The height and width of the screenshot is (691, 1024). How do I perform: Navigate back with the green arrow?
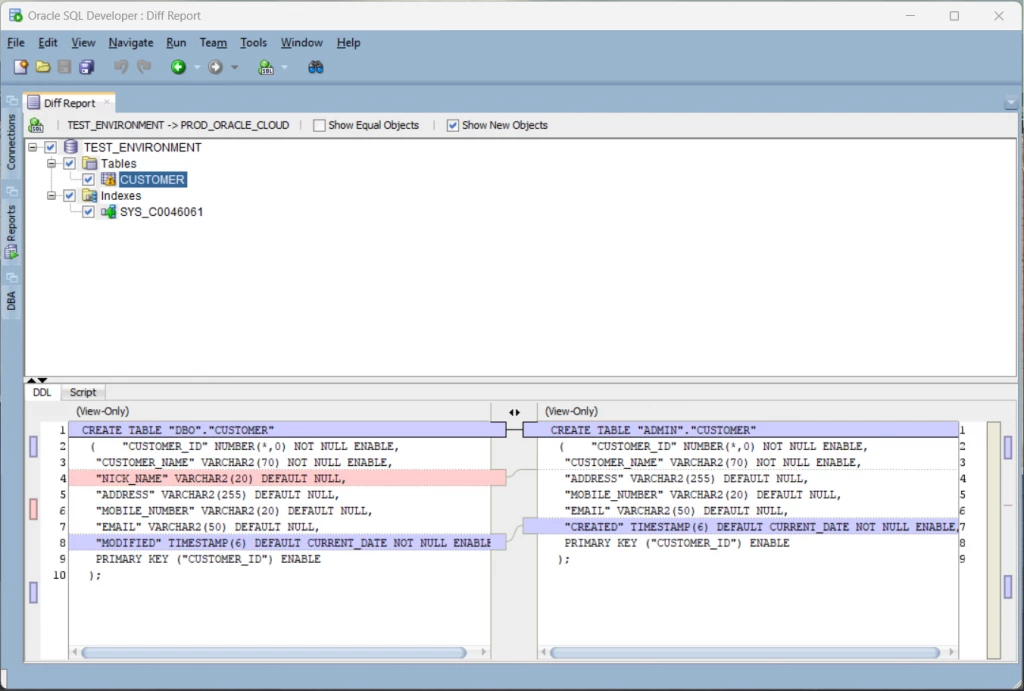coord(178,67)
